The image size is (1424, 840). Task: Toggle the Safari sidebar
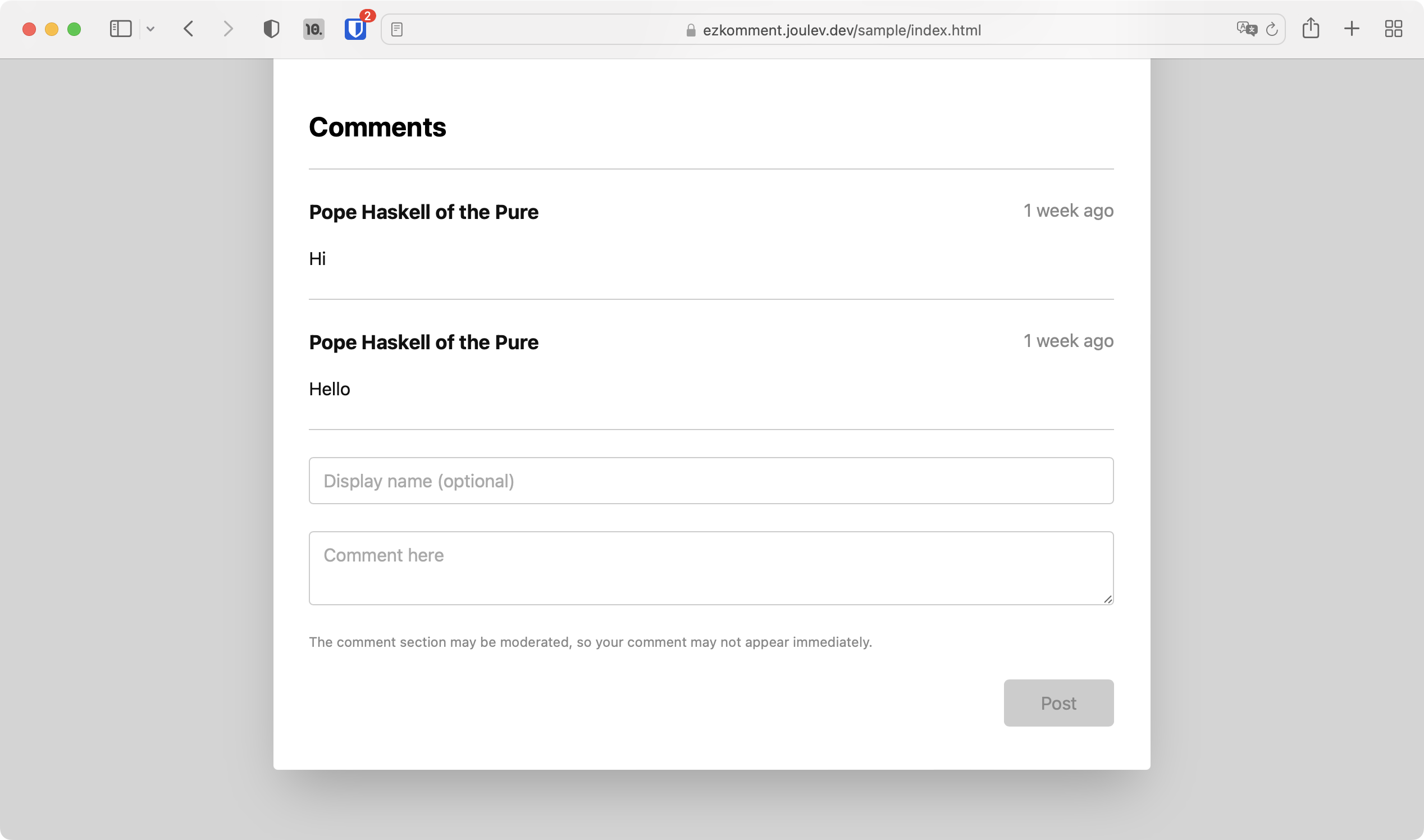[x=121, y=29]
